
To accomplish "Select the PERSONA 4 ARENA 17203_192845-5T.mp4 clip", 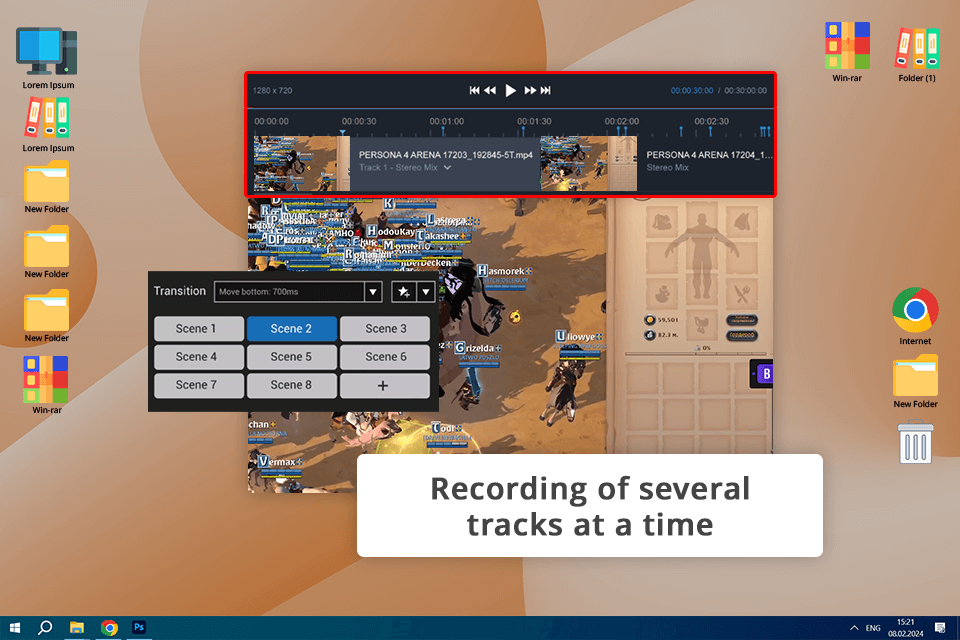I will (446, 155).
